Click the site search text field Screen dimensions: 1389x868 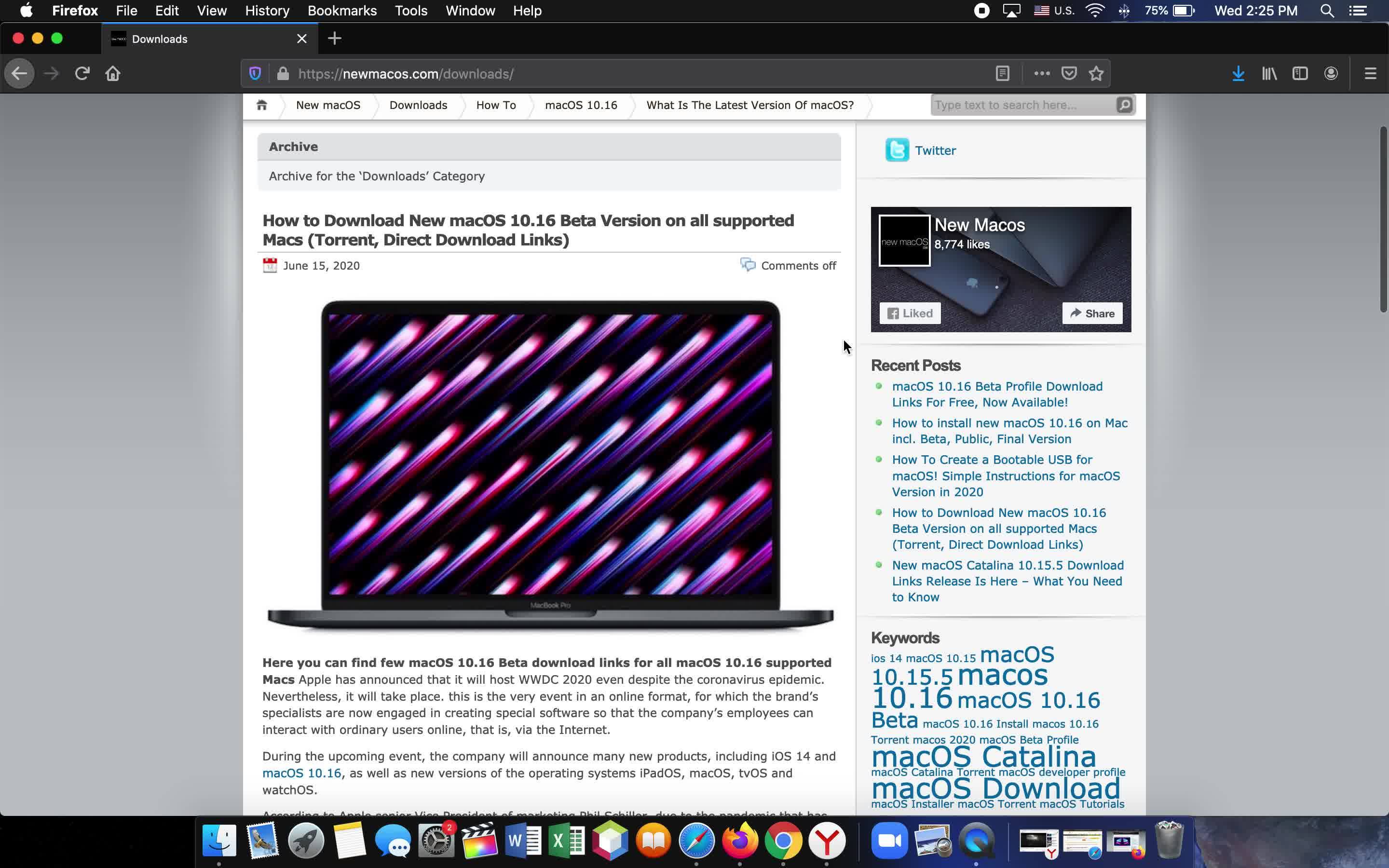click(x=1022, y=105)
